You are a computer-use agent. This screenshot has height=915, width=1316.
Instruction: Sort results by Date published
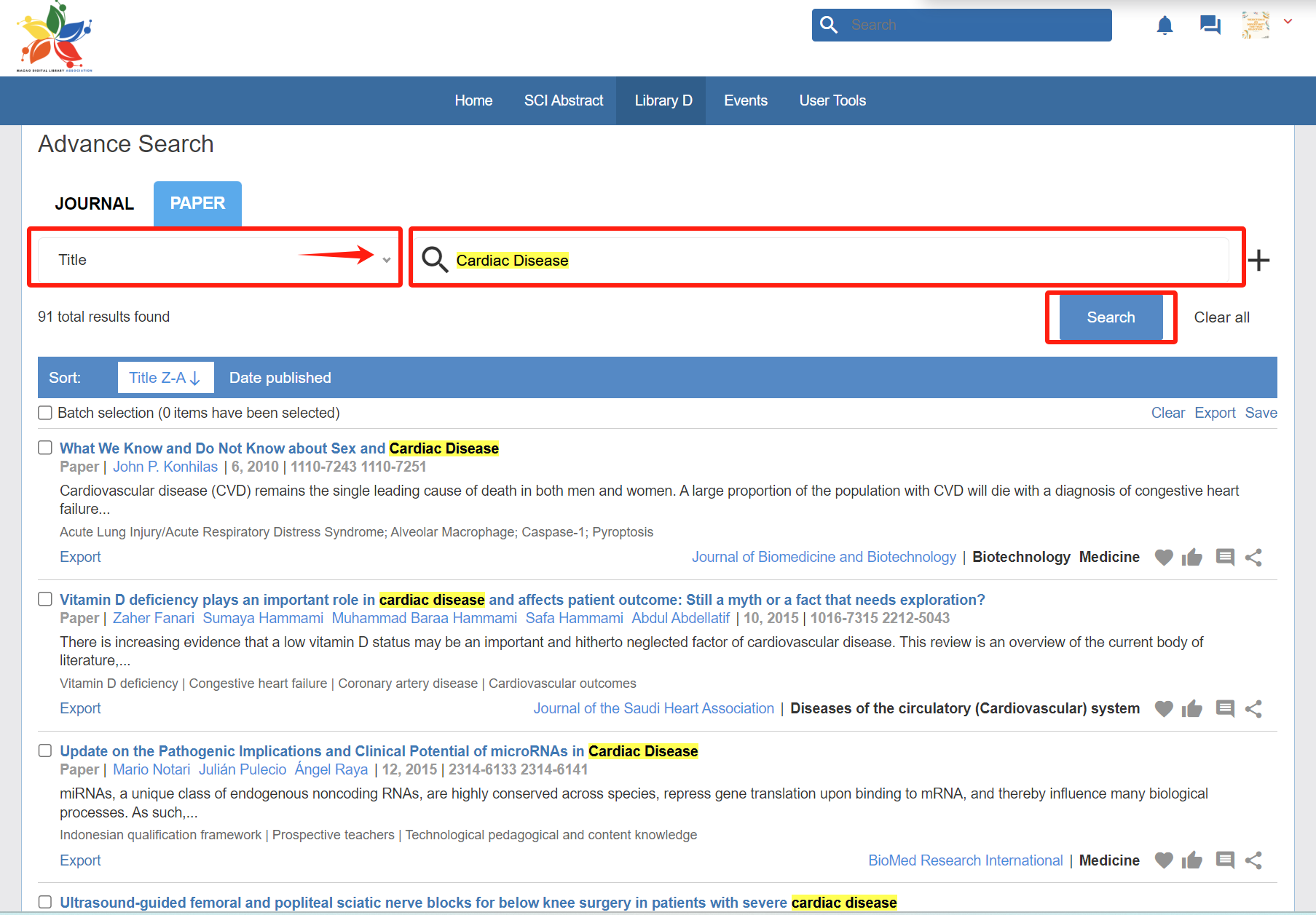[x=280, y=378]
